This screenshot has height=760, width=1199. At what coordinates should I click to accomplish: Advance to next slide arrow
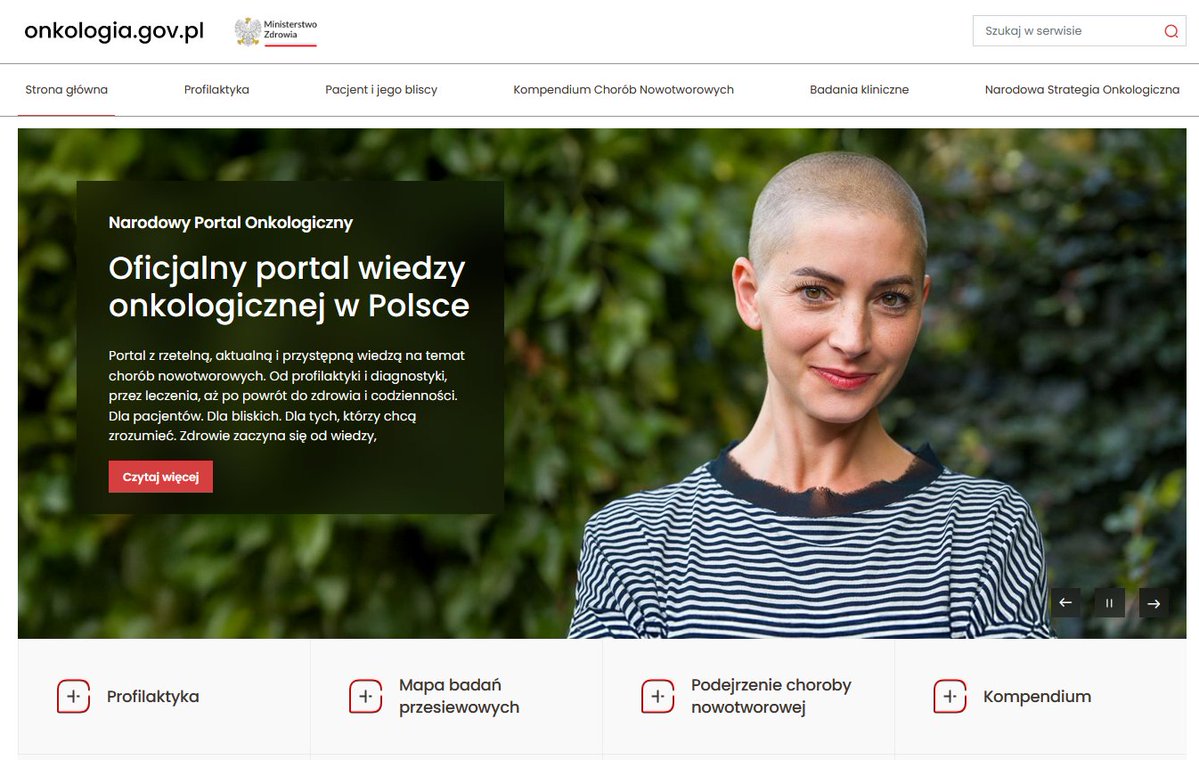[x=1154, y=602]
